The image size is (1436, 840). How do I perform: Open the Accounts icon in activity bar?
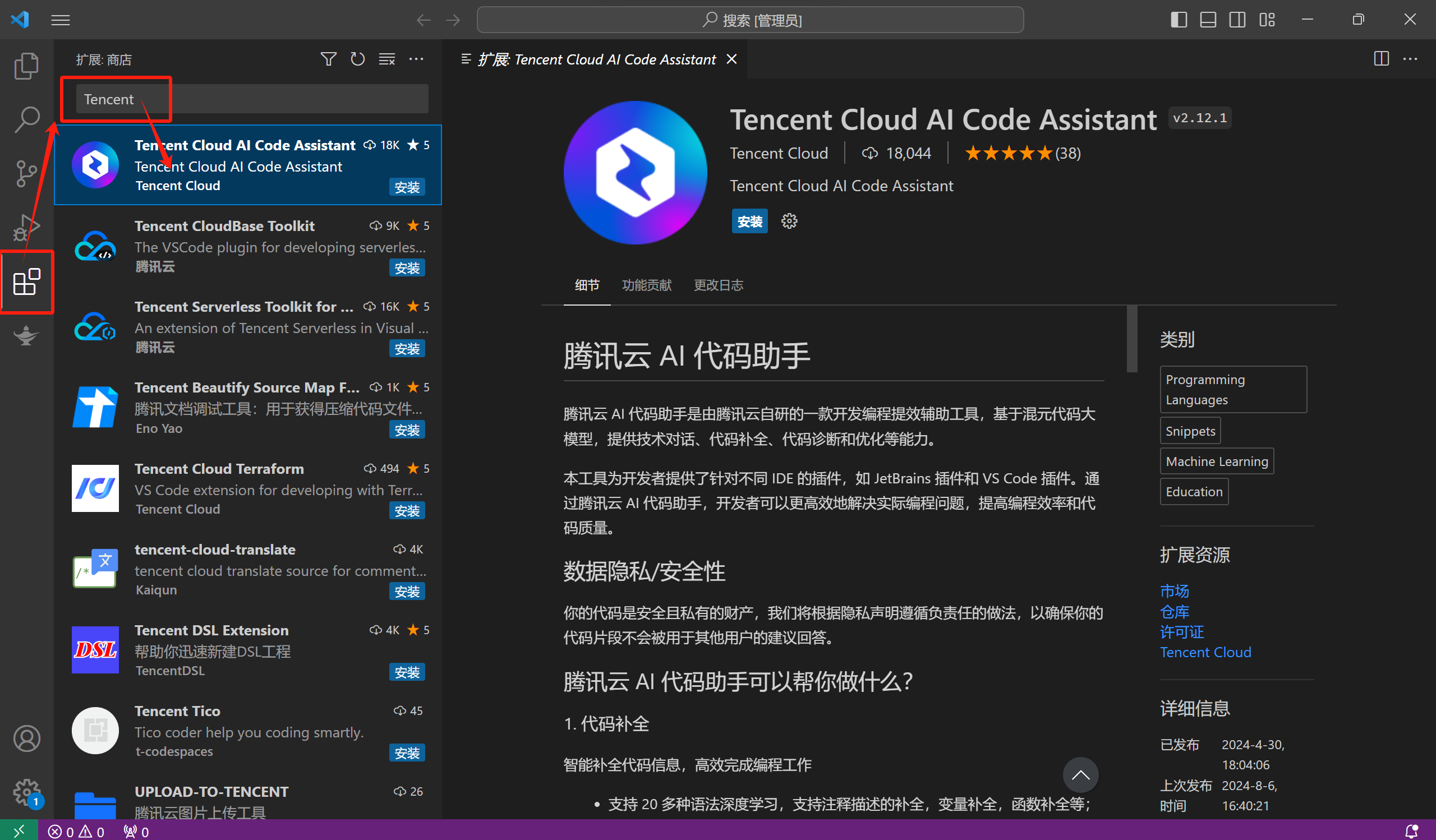click(x=26, y=739)
